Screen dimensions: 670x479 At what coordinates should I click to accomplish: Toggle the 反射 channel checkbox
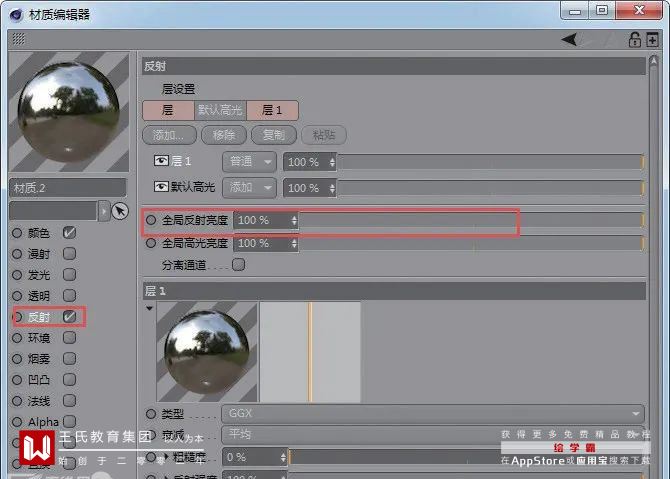(x=69, y=317)
